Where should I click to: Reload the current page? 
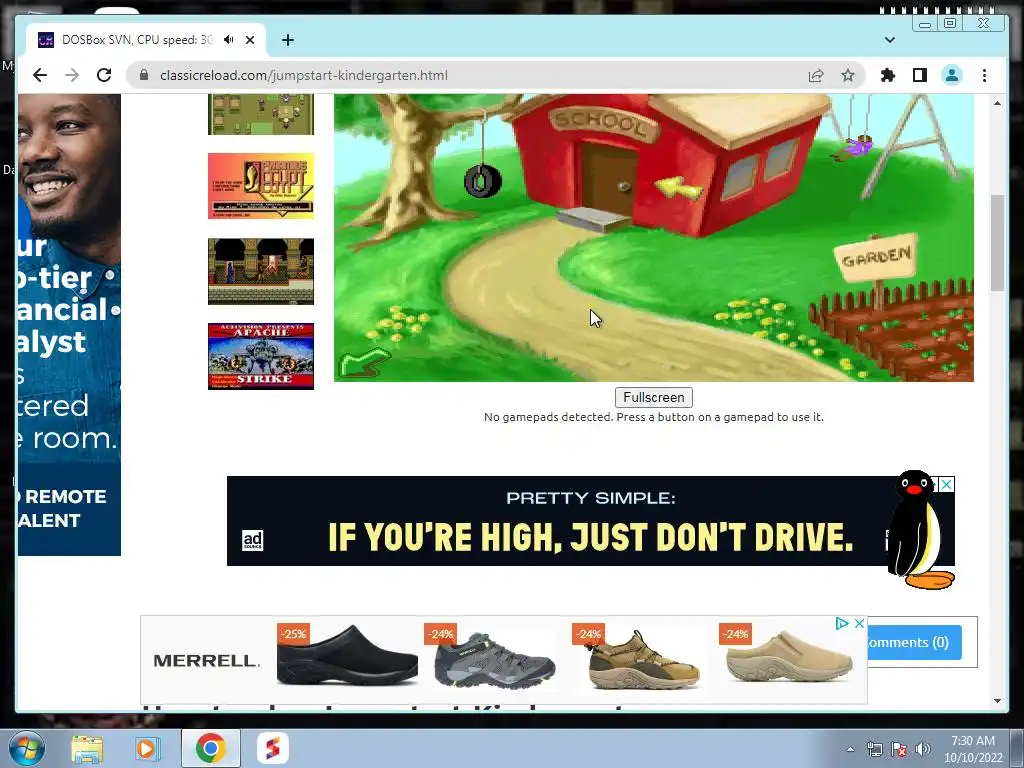[104, 75]
